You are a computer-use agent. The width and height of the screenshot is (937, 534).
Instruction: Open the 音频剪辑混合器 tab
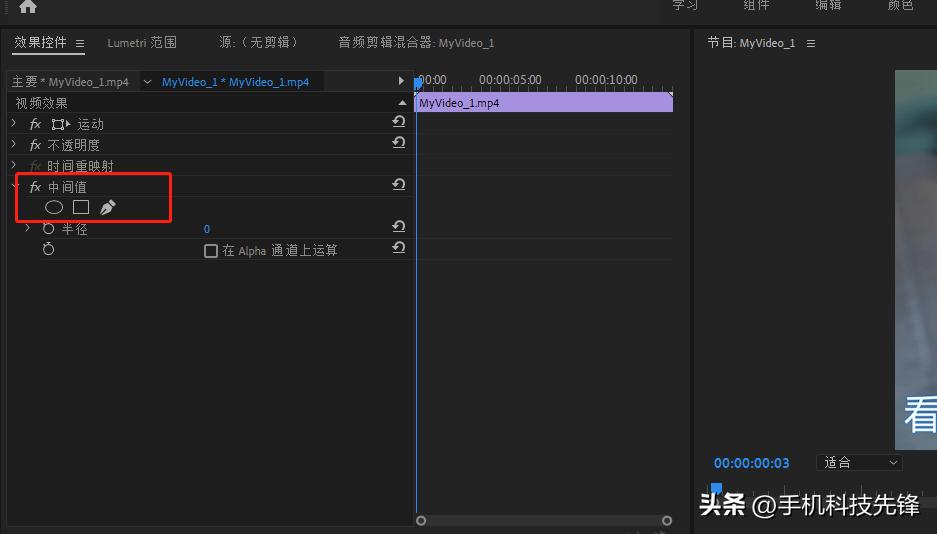415,43
